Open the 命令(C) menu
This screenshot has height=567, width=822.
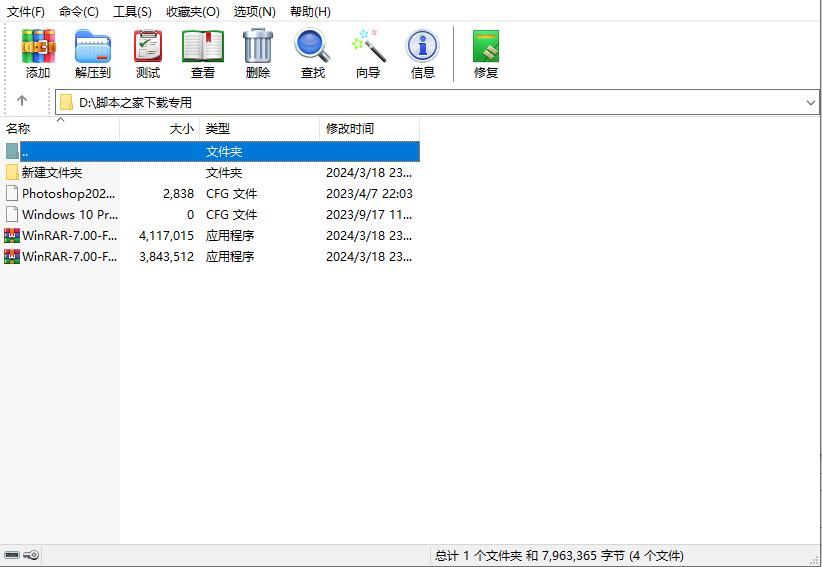pyautogui.click(x=79, y=12)
